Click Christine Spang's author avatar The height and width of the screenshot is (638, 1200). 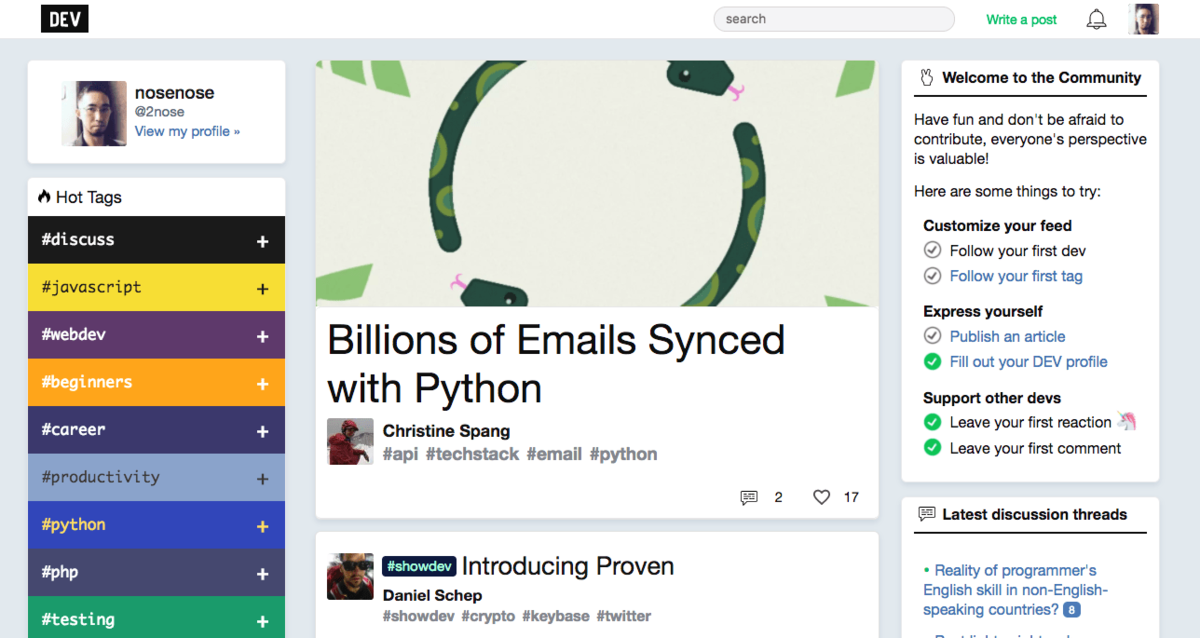click(350, 441)
